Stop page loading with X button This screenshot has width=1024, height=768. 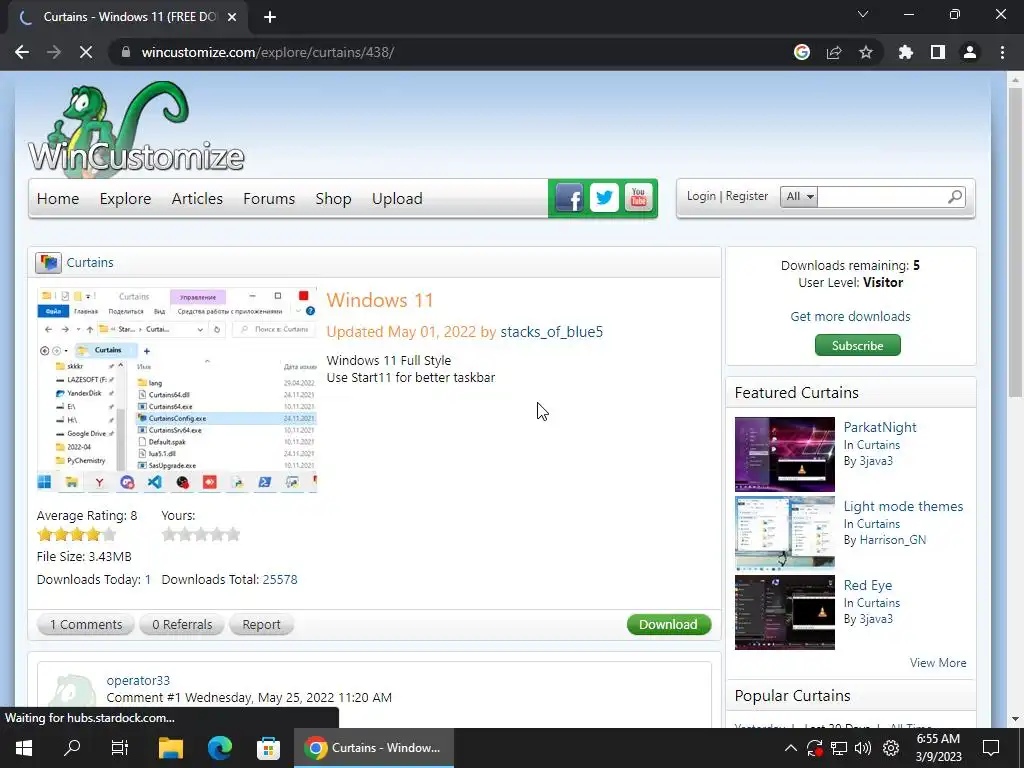click(x=86, y=52)
